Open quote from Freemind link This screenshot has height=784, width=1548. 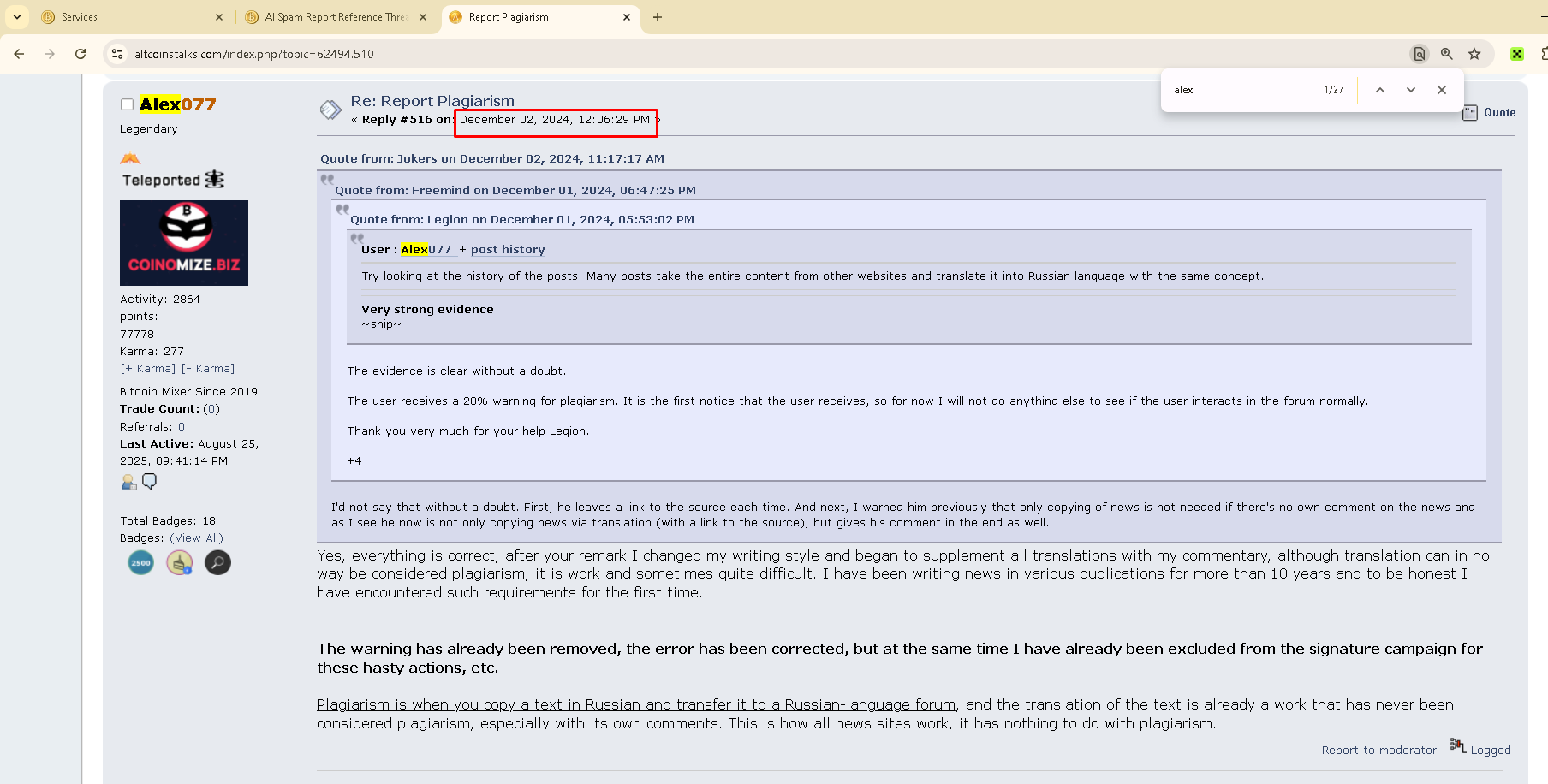point(515,191)
